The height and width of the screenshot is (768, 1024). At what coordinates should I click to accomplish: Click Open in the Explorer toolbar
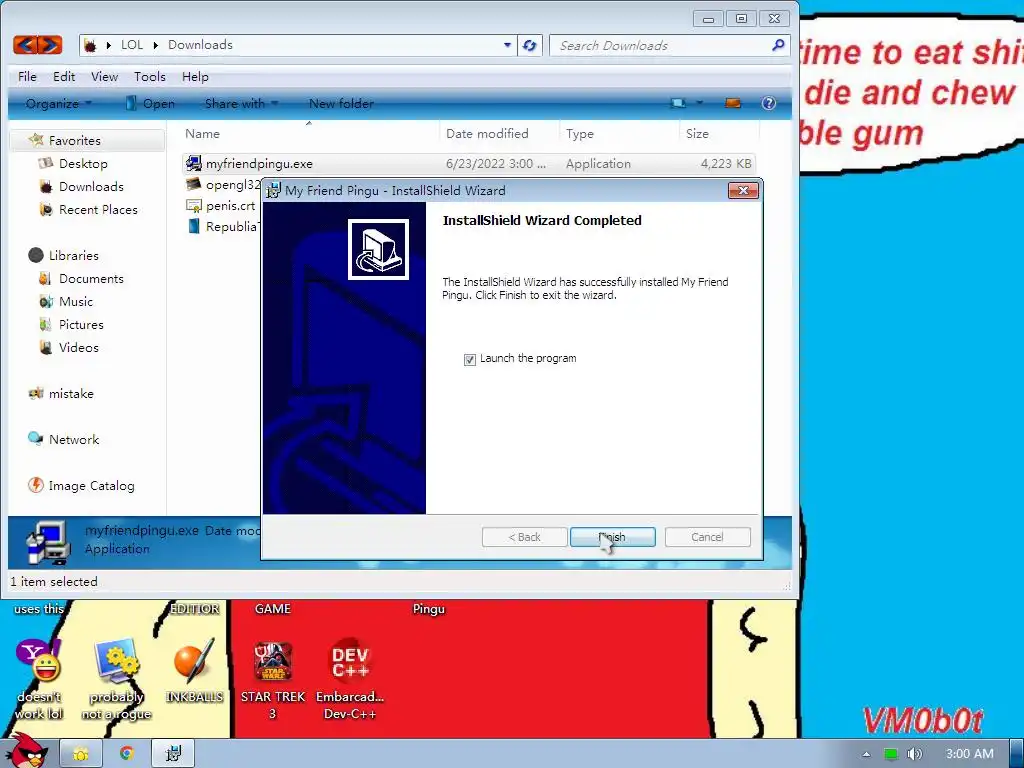pos(150,103)
